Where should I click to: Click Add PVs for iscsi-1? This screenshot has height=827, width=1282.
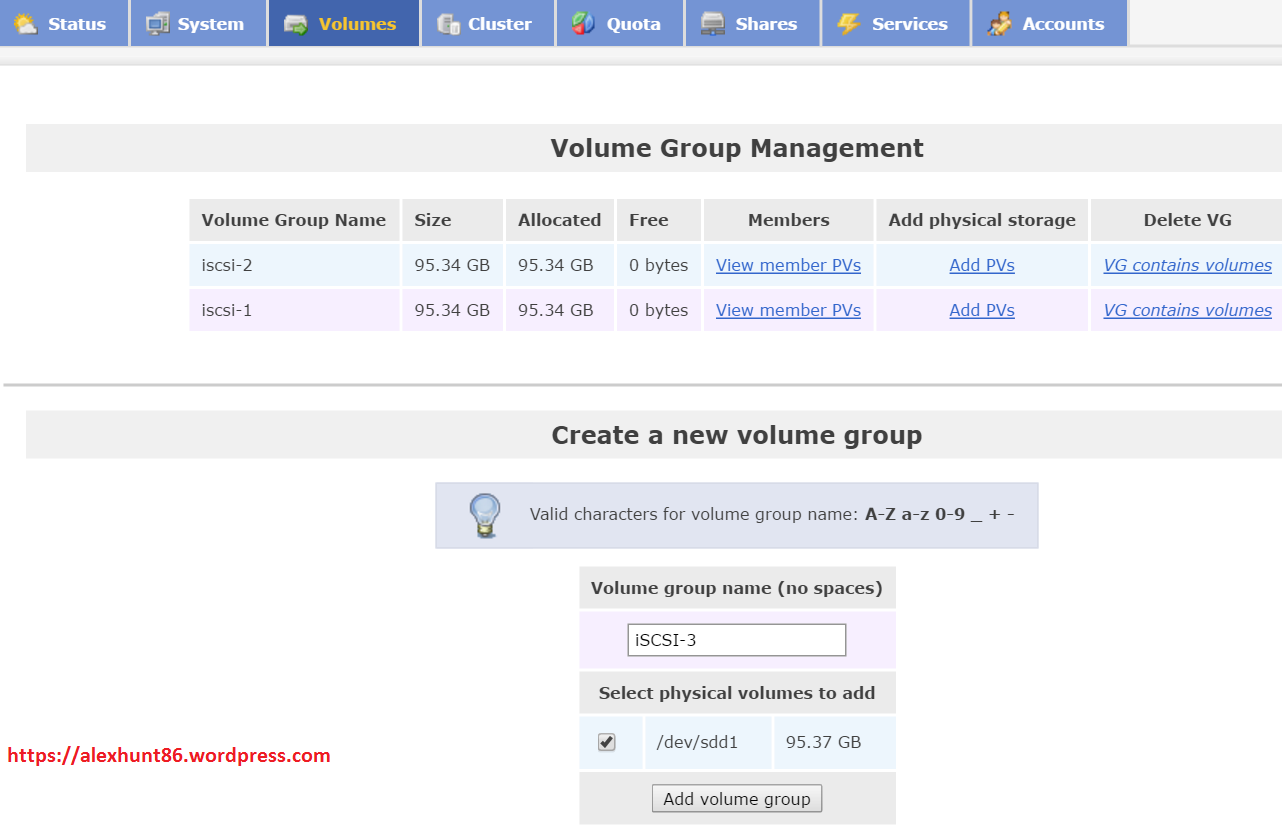coord(981,310)
